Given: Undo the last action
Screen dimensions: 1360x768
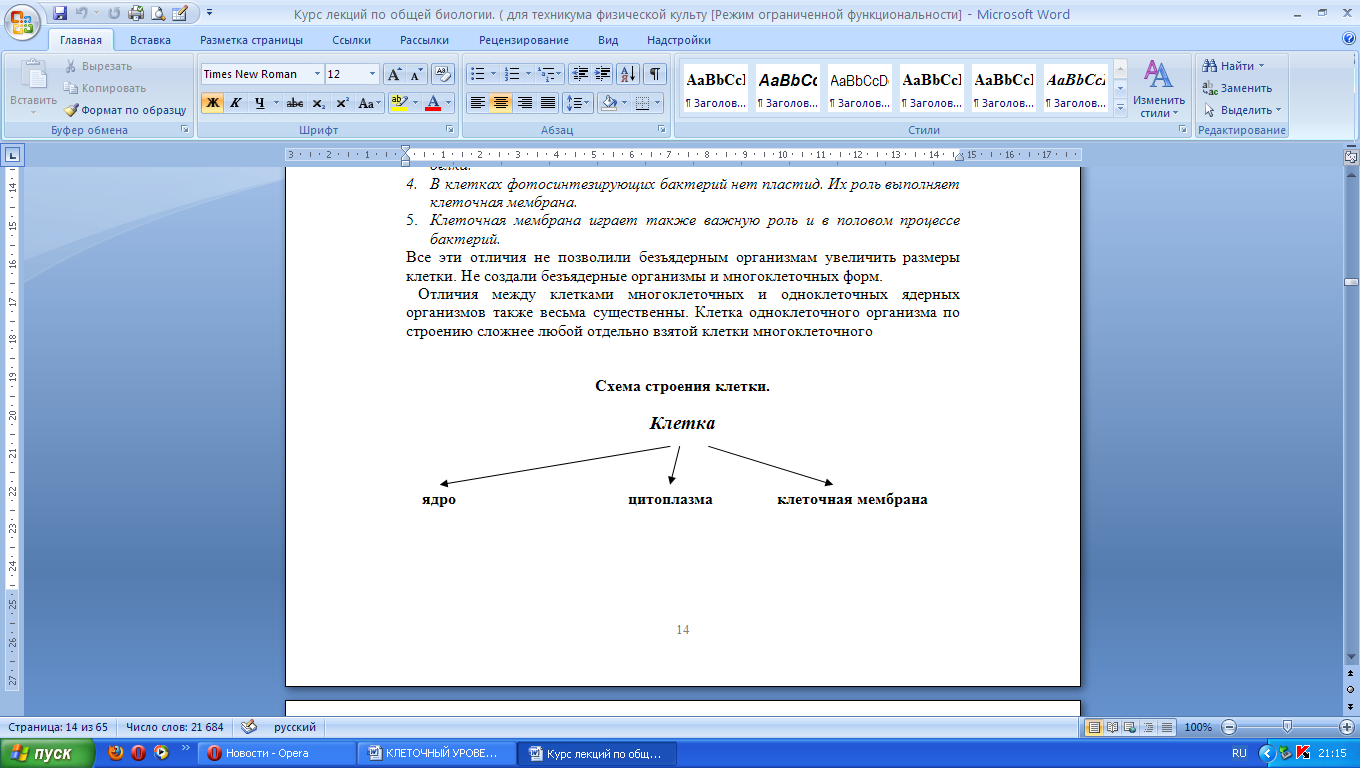Looking at the screenshot, I should [x=80, y=13].
